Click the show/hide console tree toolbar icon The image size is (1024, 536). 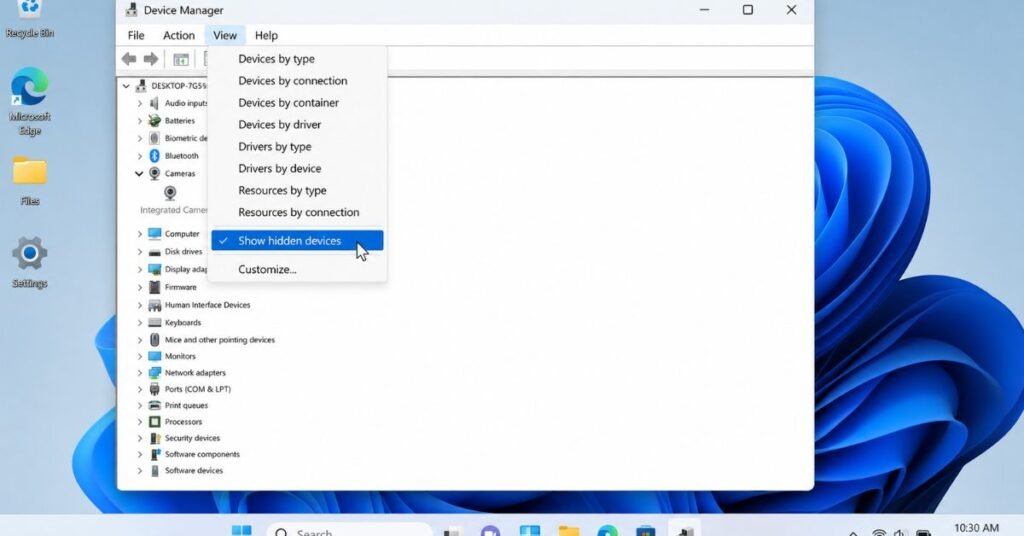point(181,59)
